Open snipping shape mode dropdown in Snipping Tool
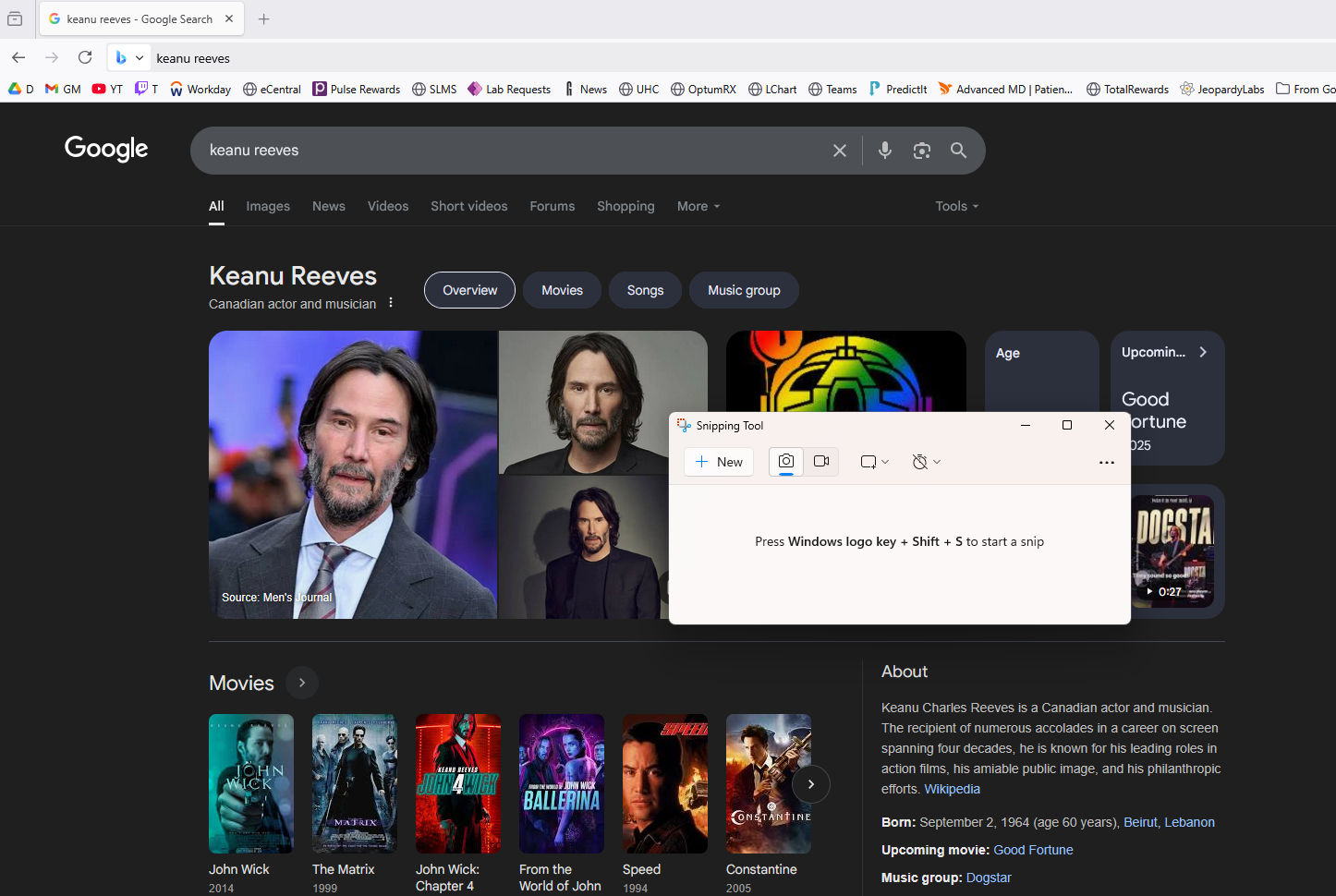 click(x=874, y=462)
